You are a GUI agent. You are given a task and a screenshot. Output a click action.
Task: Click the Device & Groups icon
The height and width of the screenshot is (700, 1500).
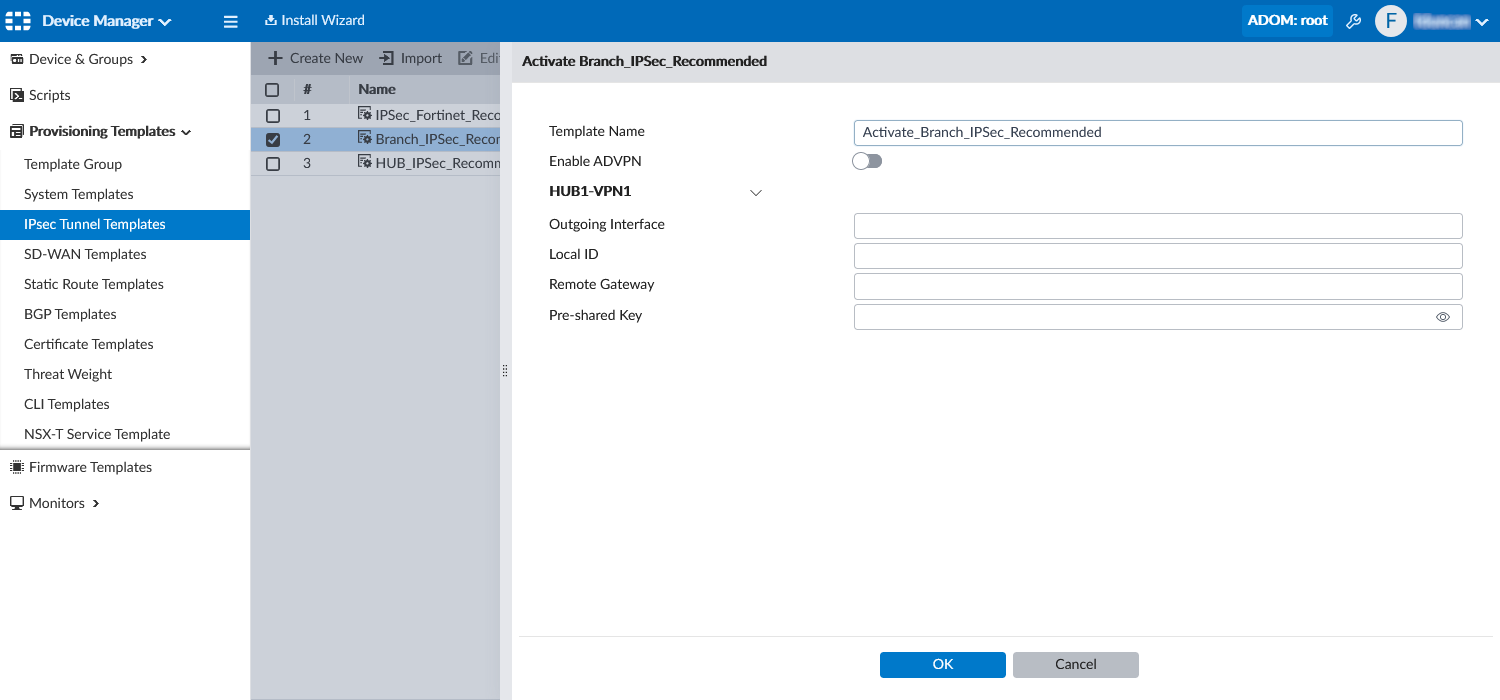click(17, 59)
